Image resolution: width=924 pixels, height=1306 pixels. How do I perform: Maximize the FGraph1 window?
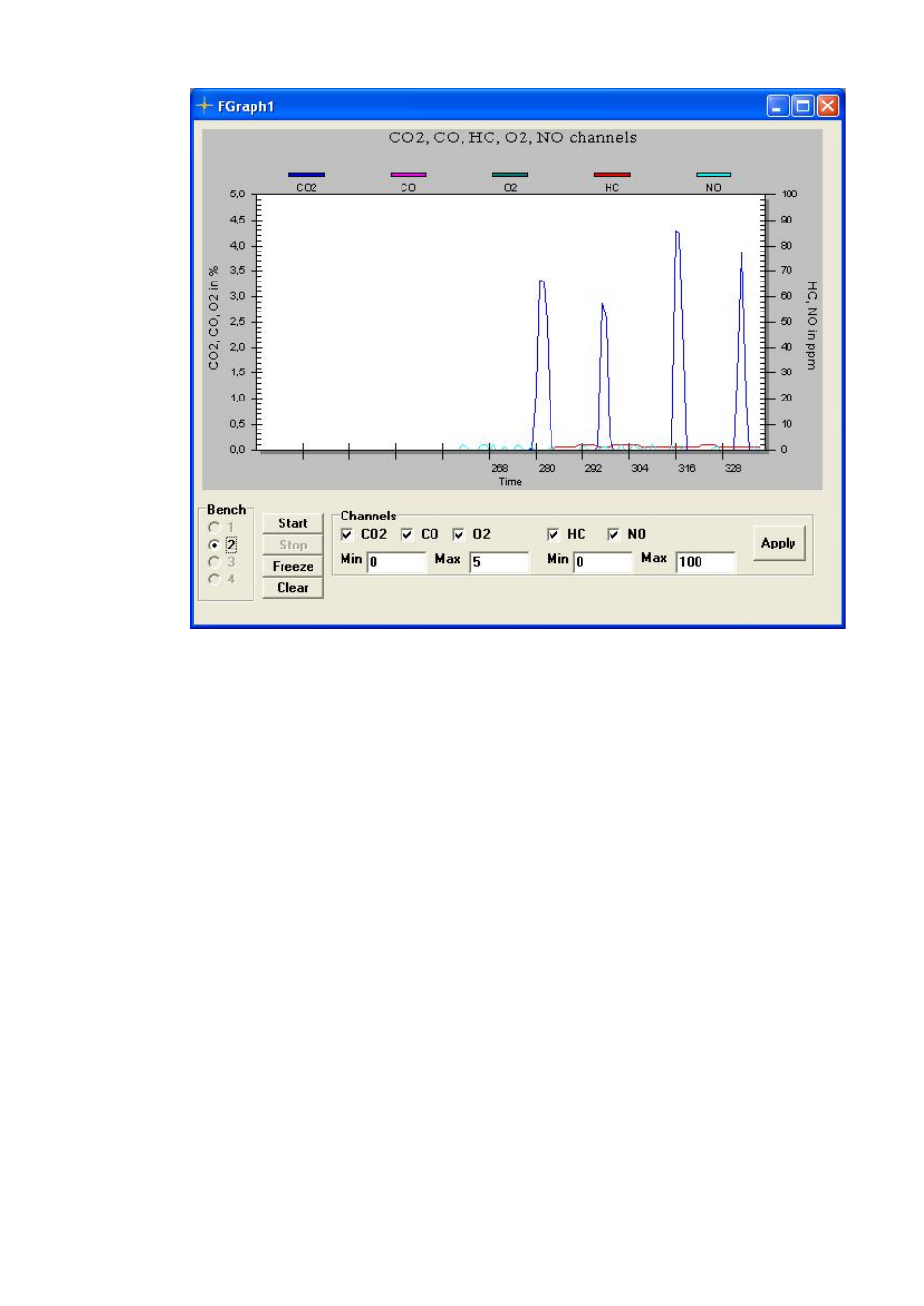click(802, 105)
